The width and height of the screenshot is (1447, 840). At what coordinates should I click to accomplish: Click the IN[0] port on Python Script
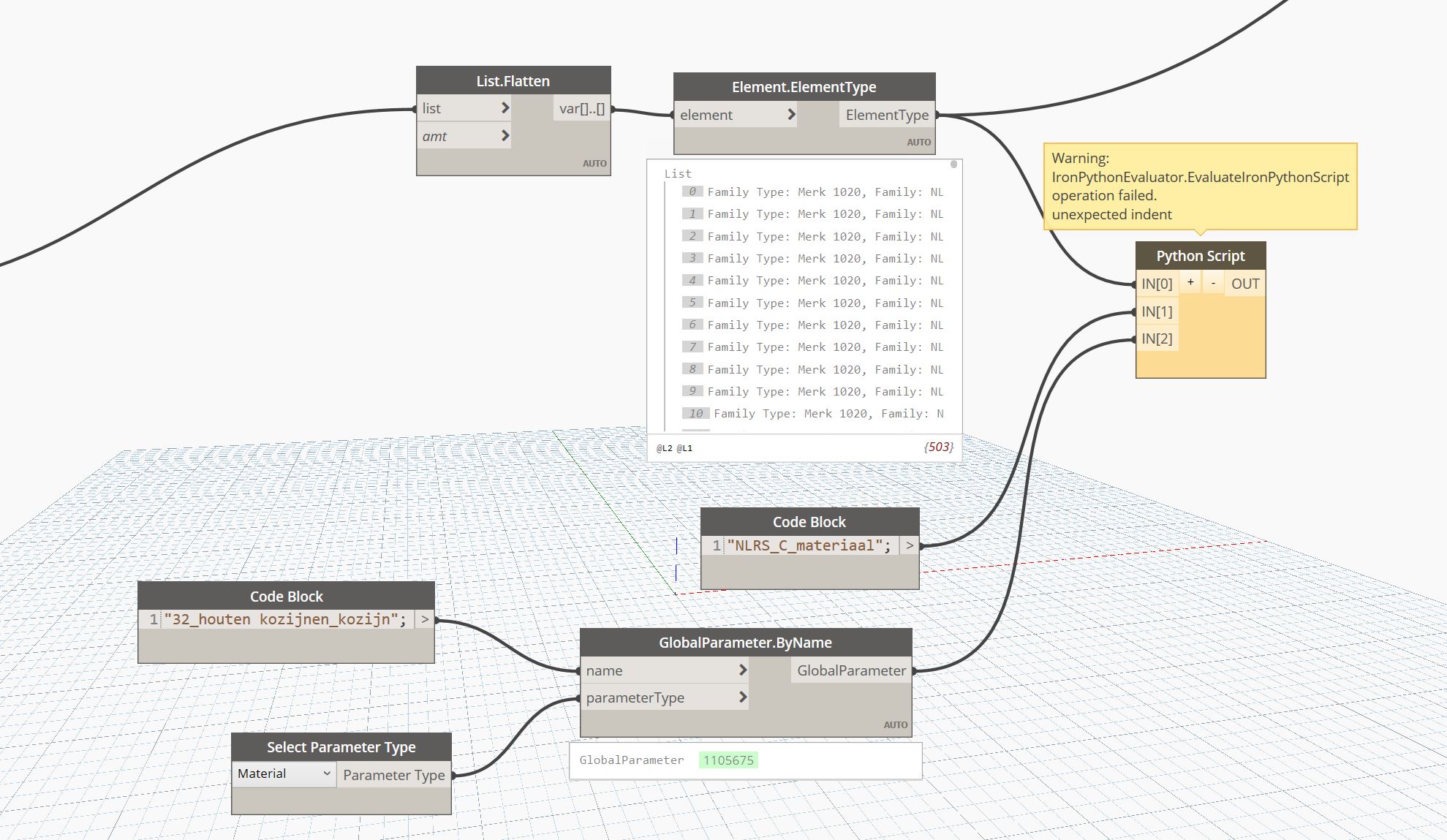click(x=1157, y=284)
